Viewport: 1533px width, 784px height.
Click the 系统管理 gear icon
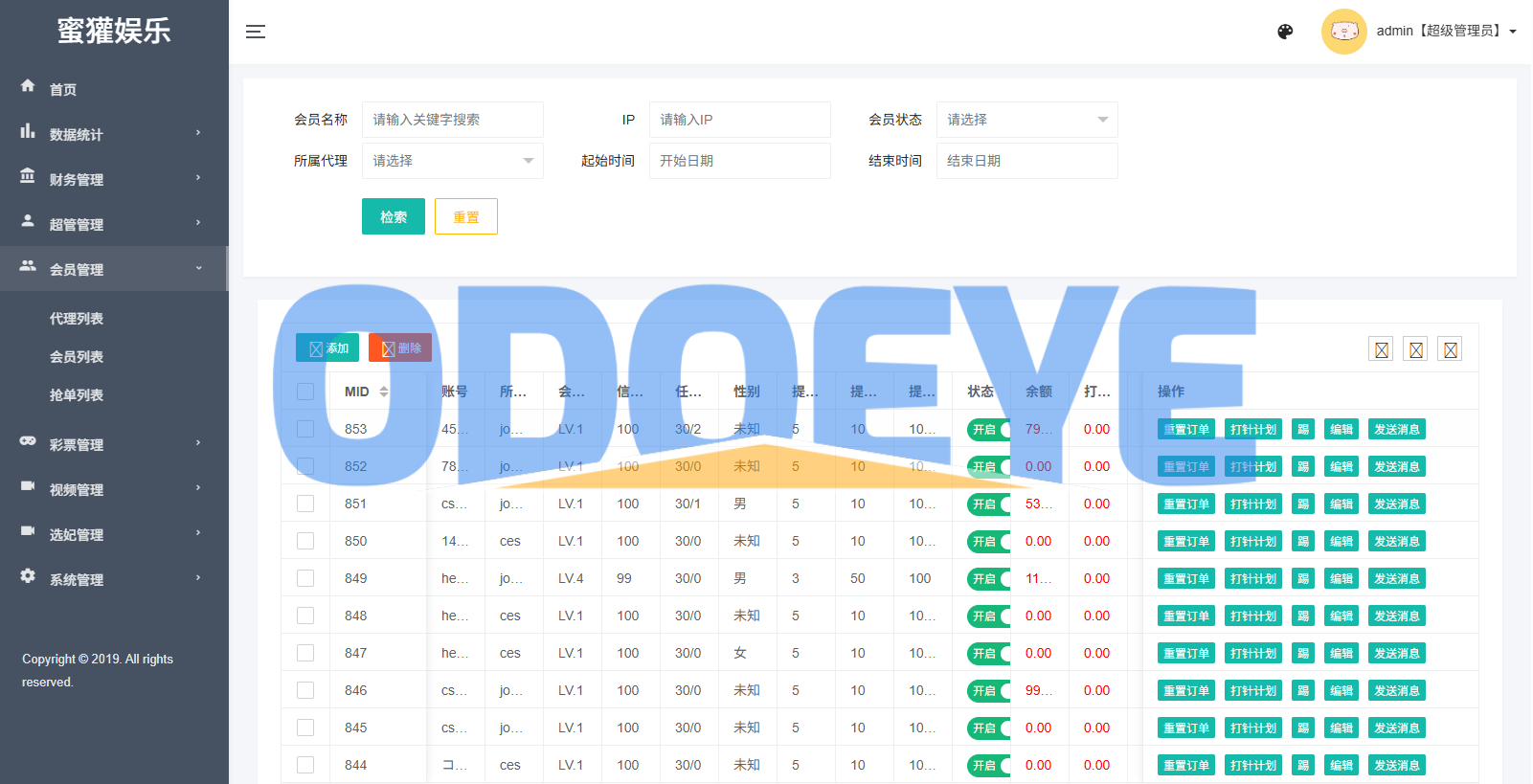coord(28,576)
